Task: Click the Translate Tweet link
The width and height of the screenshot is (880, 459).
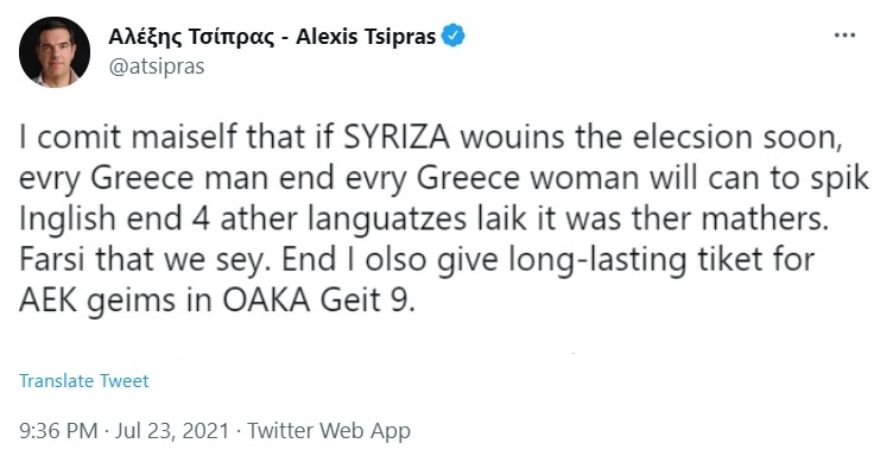Action: (x=84, y=381)
